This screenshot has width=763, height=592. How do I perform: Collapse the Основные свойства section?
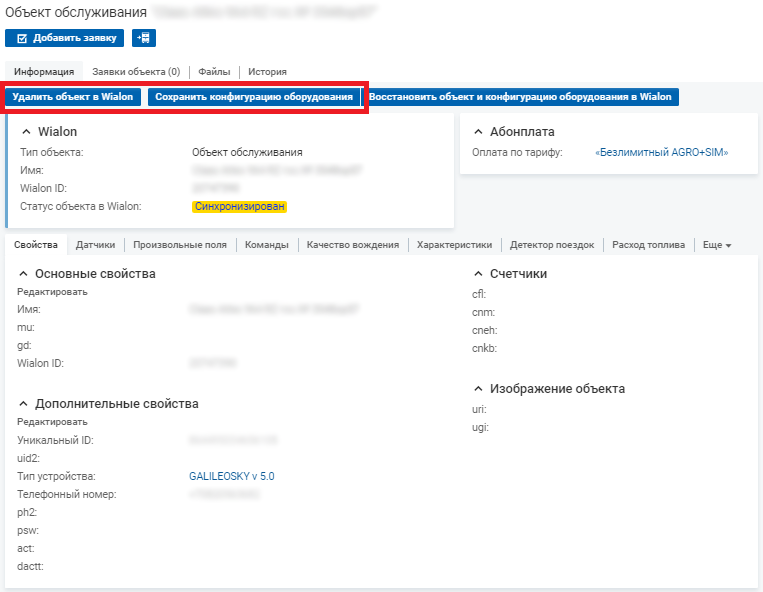tap(23, 274)
